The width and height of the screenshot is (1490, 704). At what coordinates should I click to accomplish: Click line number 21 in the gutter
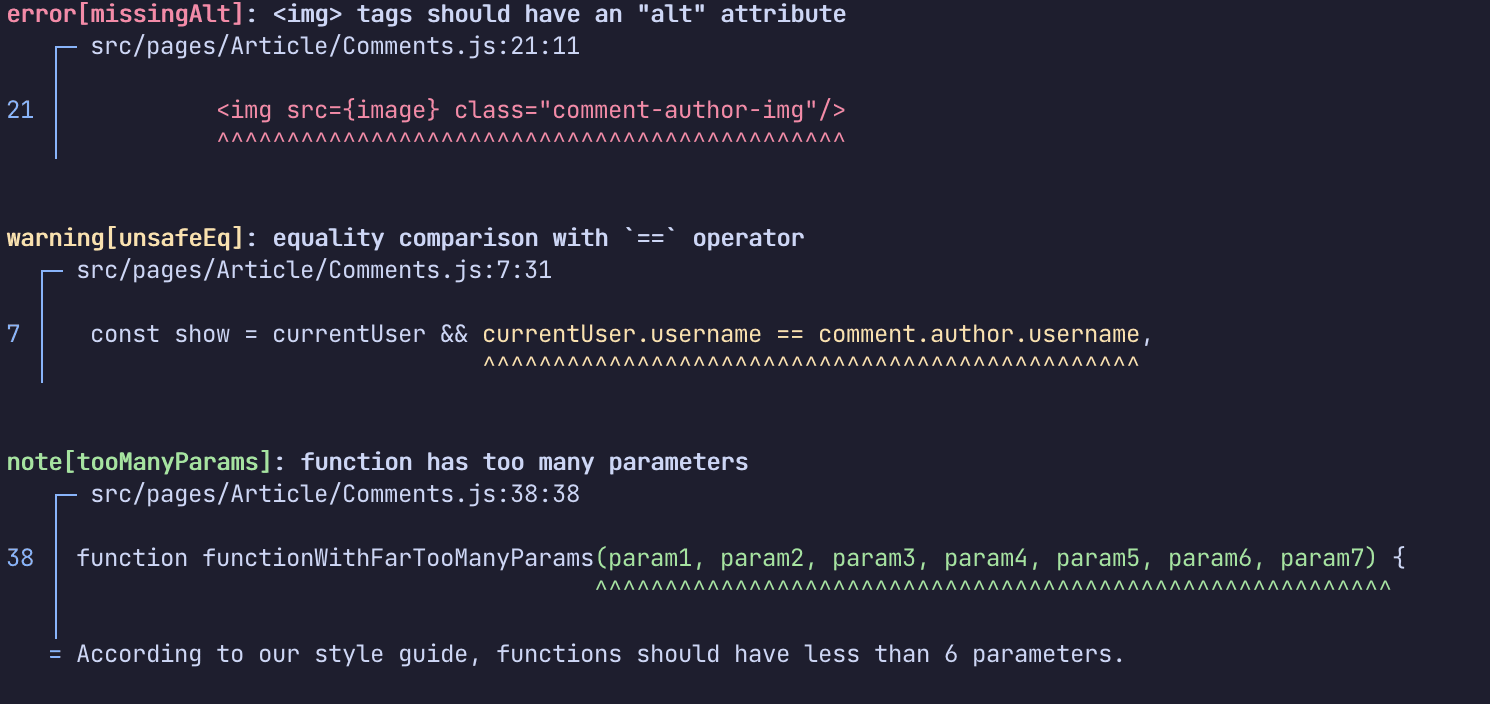coord(20,109)
